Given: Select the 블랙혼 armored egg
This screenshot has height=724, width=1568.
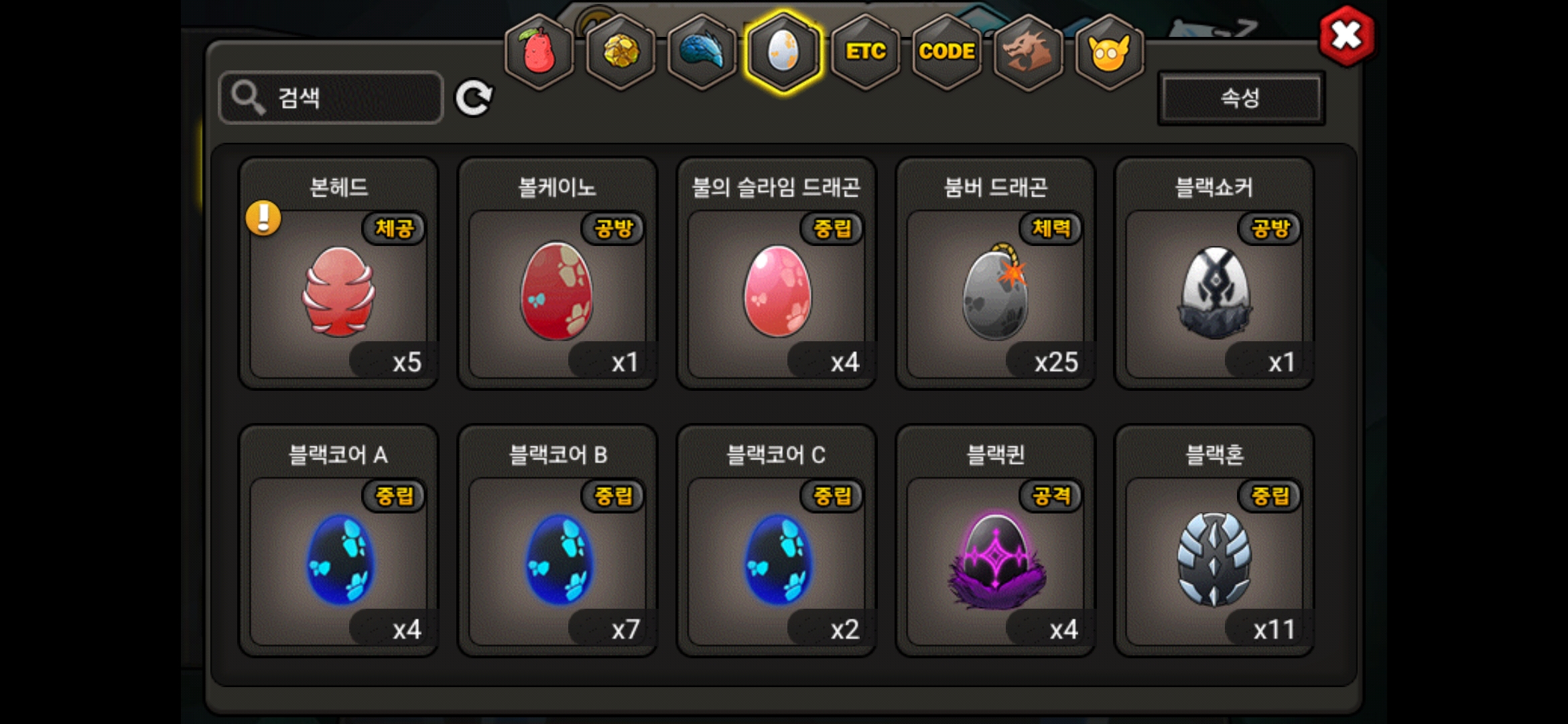Looking at the screenshot, I should pos(1214,541).
